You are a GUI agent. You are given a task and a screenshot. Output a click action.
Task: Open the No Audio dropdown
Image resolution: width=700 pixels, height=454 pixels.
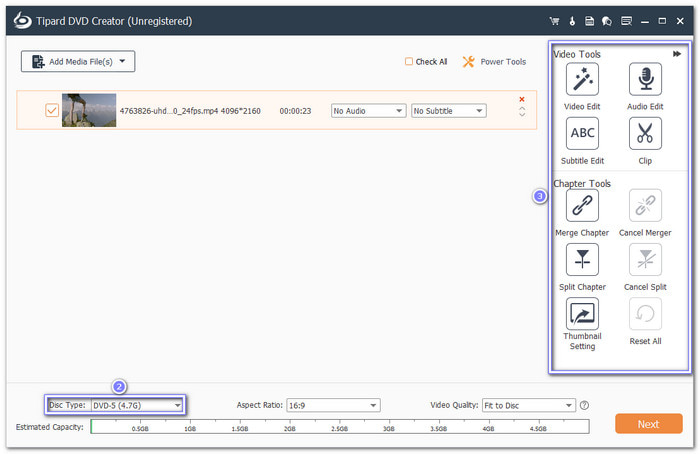click(x=368, y=111)
